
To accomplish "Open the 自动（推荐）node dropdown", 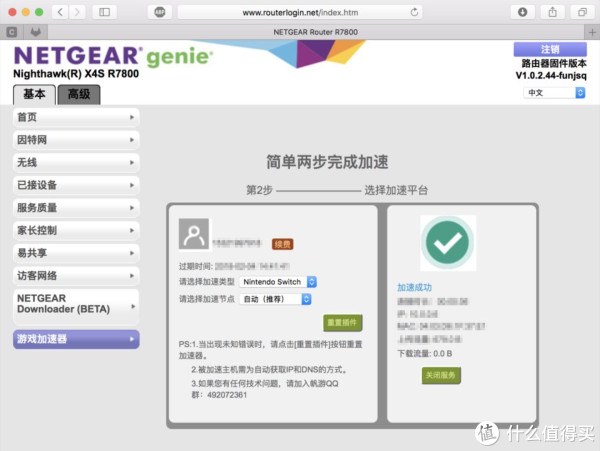I will [275, 299].
